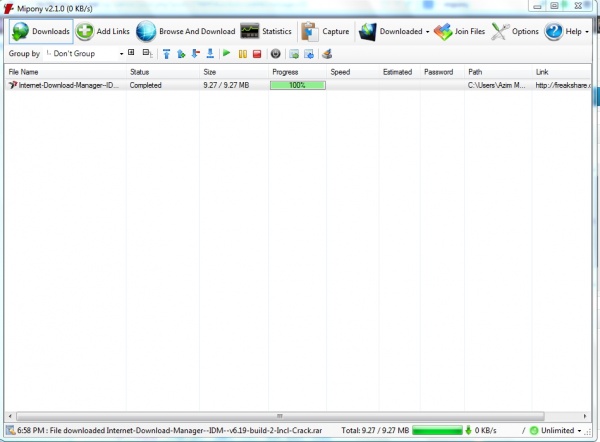Move selected download to top
Viewport: 600px width, 442px height.
166,54
